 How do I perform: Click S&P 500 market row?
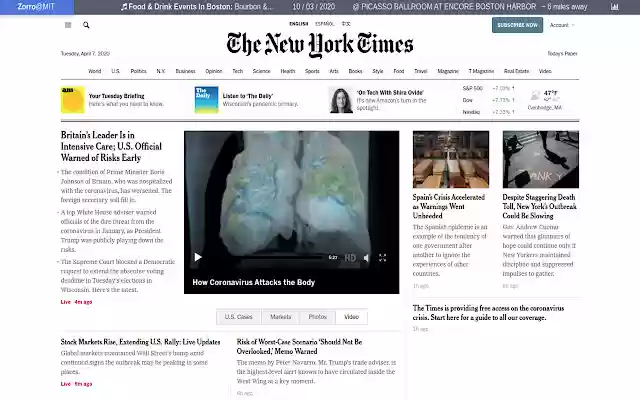click(489, 88)
